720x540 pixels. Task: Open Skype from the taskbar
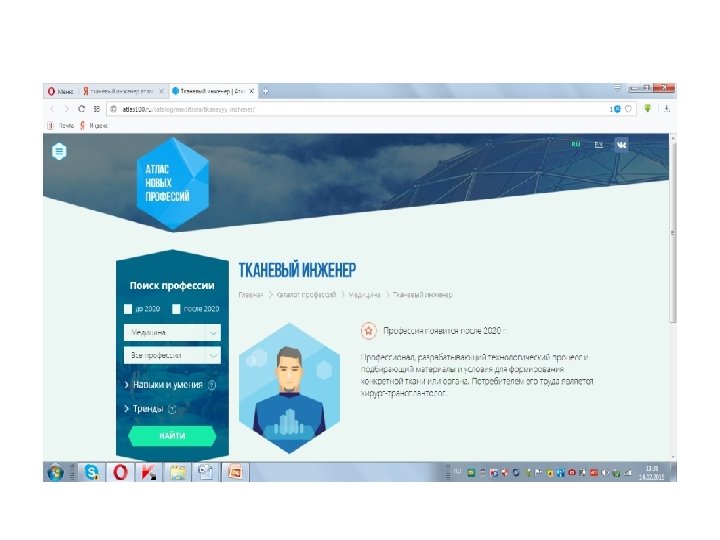click(x=92, y=472)
